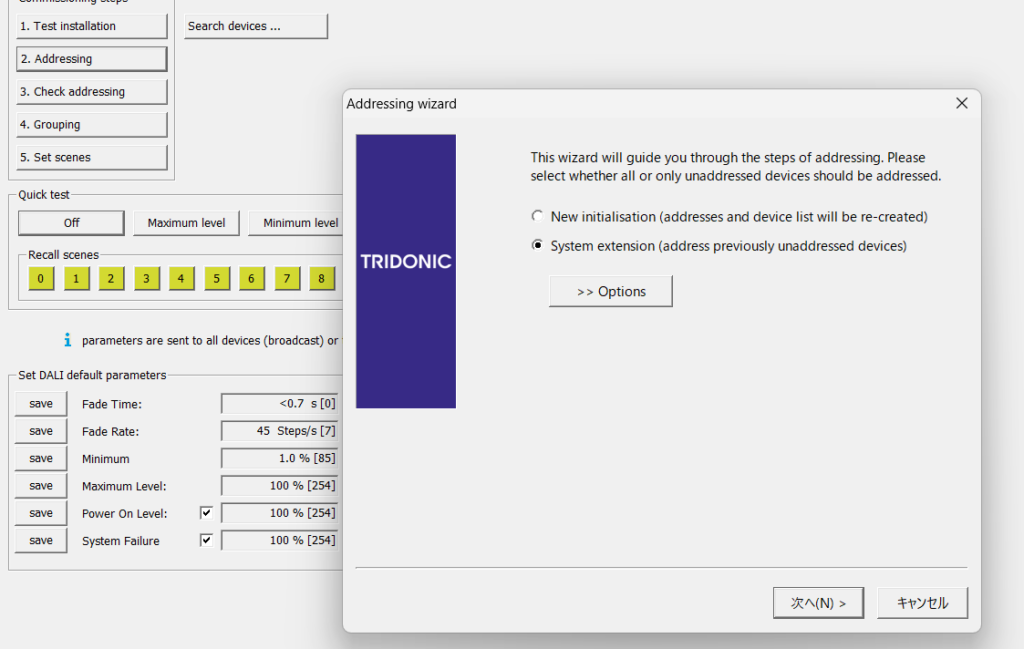This screenshot has height=649, width=1024.
Task: Save the Maximum Level parameter
Action: [40, 486]
